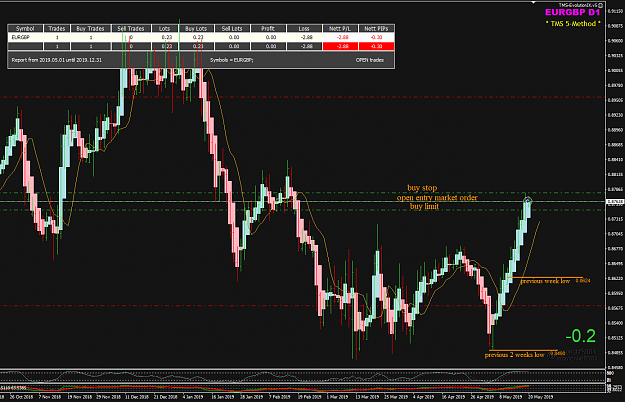Click the 'previous week low' label
625x402 pixels.
(x=545, y=281)
